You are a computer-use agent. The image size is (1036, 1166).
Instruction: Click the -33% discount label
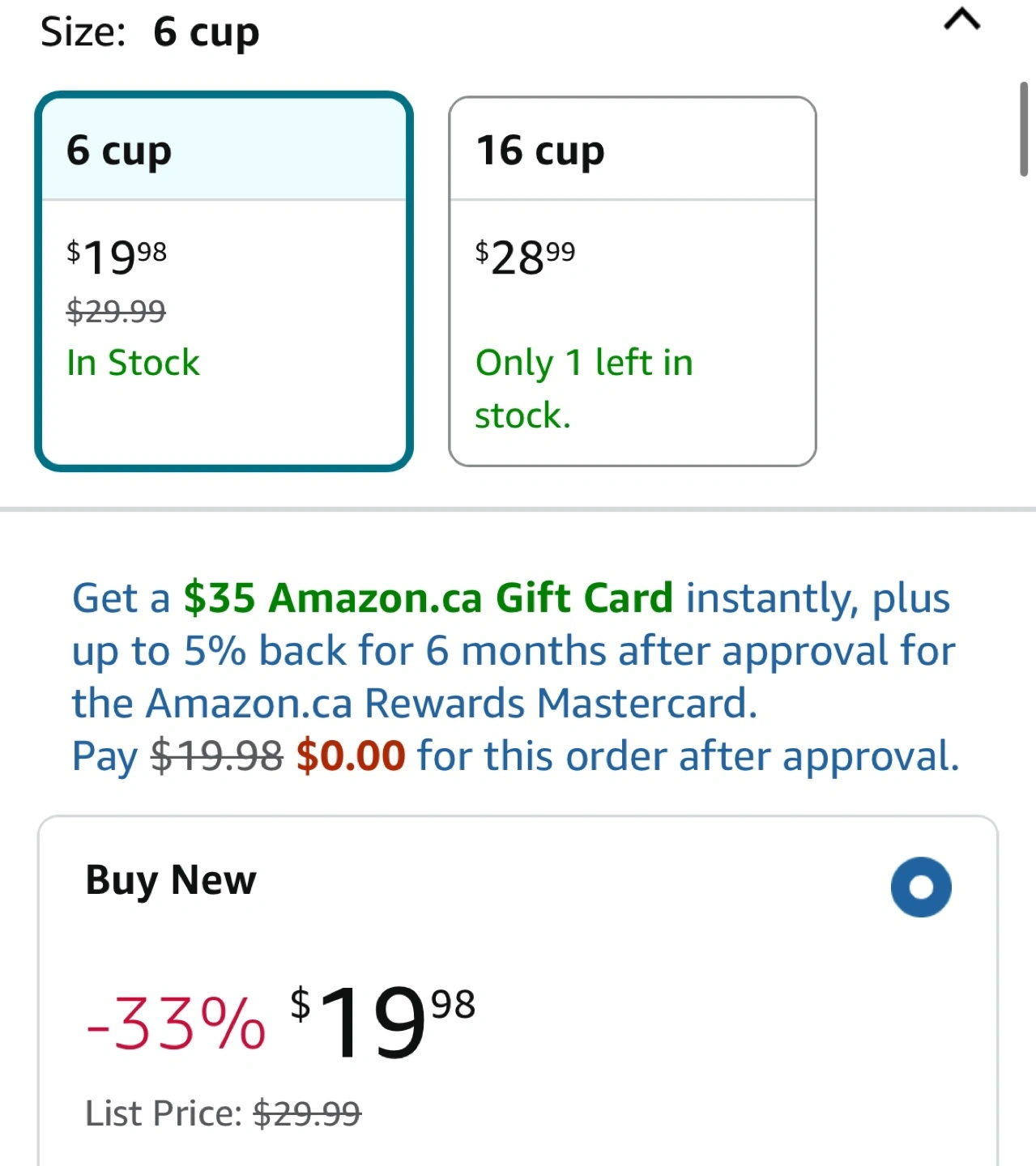point(176,1023)
